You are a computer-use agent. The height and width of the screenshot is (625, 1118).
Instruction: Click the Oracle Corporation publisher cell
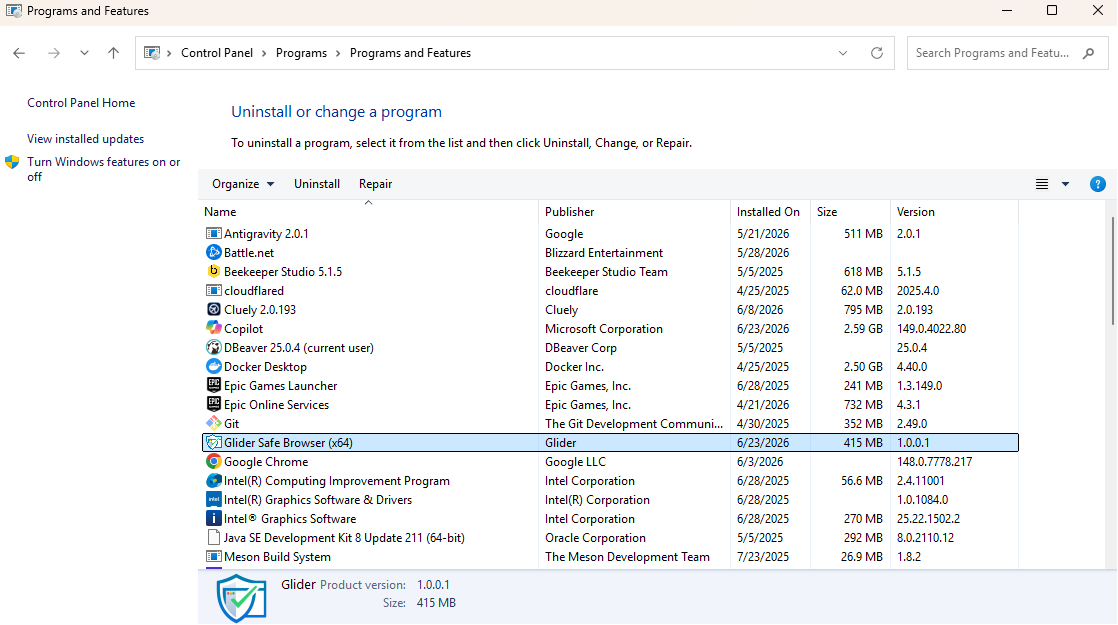(595, 538)
